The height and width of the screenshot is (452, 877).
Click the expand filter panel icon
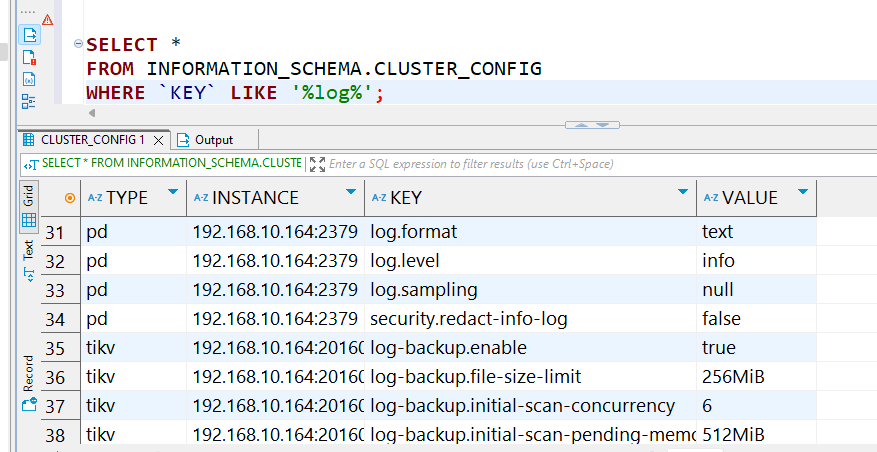(317, 164)
